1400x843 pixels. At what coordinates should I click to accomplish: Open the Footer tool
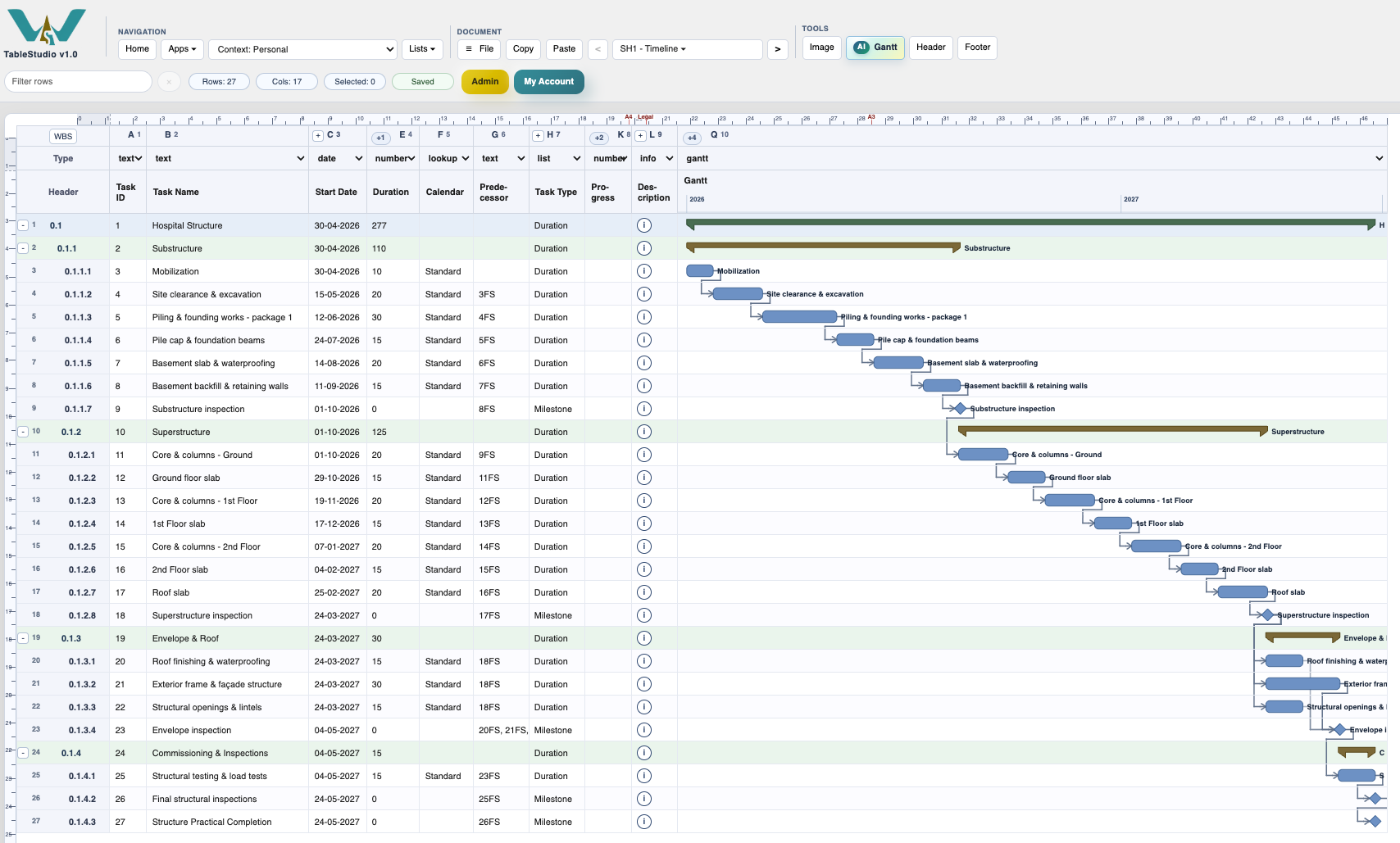click(977, 48)
